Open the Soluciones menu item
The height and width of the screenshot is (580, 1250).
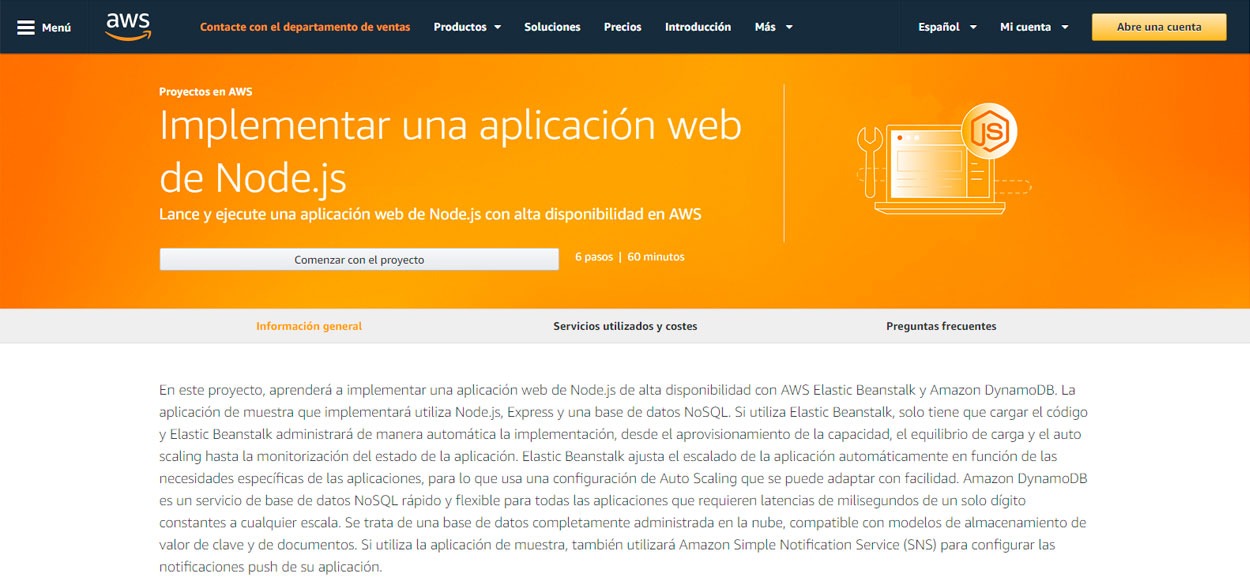(552, 27)
